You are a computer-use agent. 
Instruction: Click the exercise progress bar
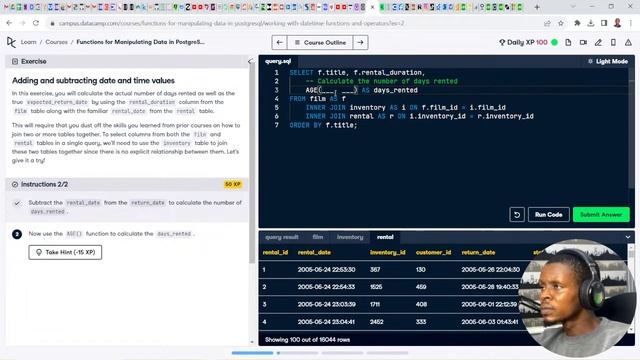320,353
